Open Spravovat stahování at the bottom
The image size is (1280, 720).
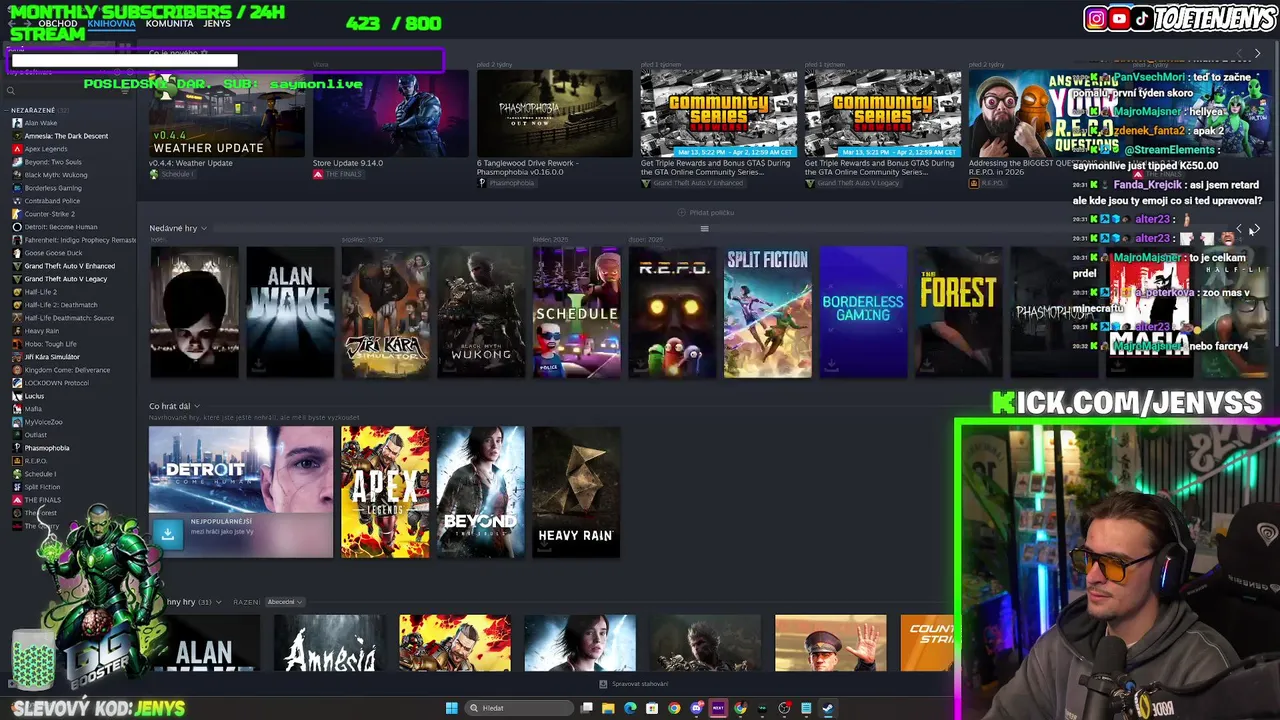(x=634, y=684)
